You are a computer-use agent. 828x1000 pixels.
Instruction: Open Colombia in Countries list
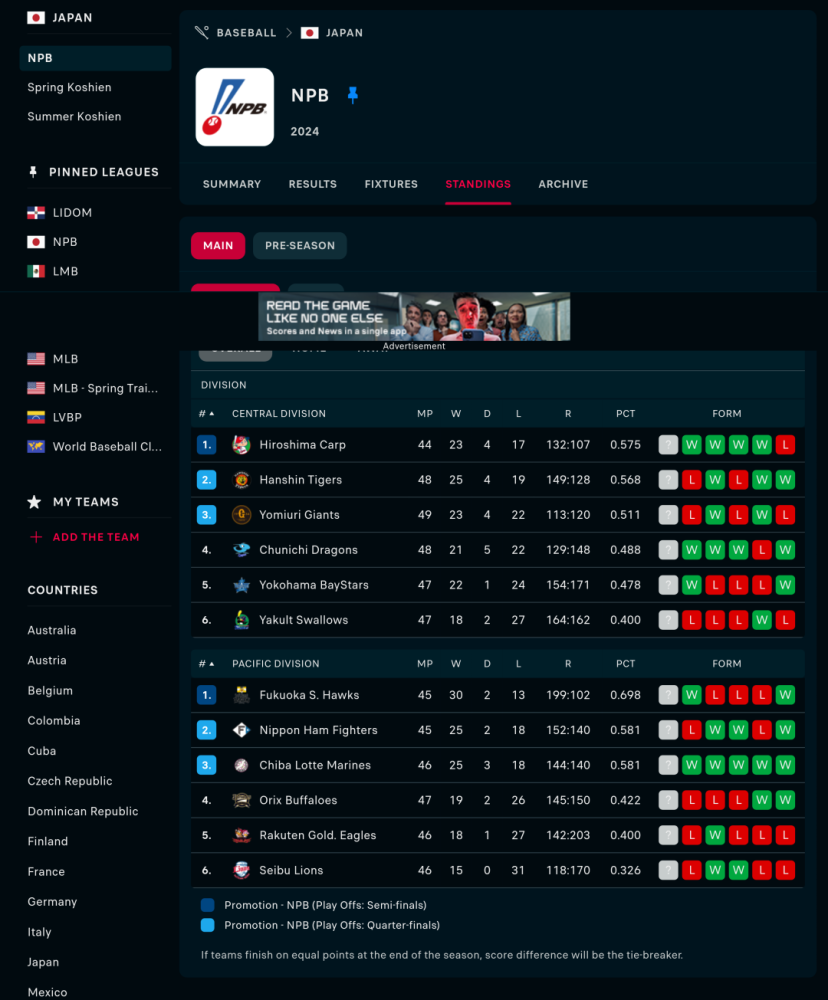pyautogui.click(x=54, y=721)
